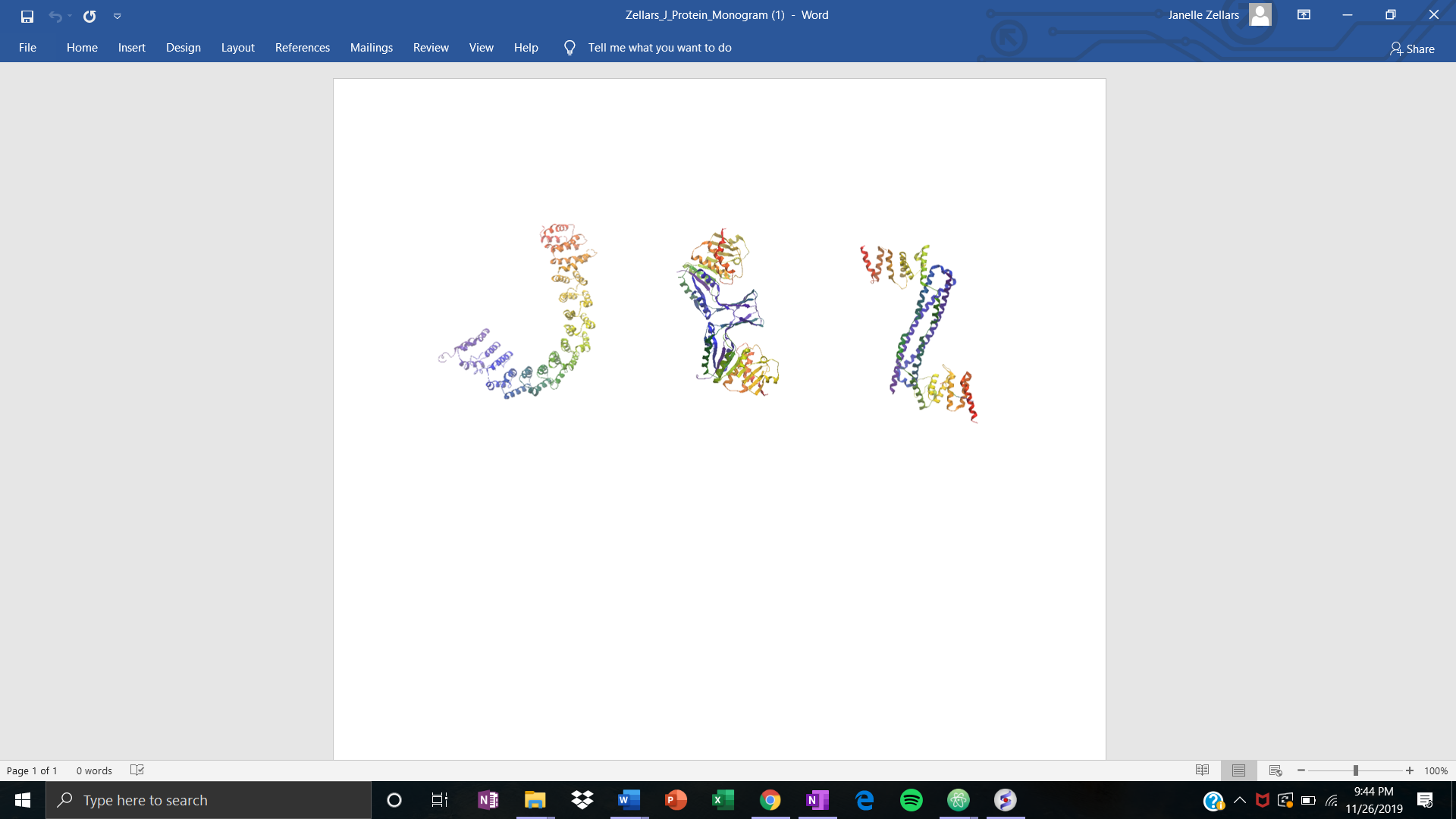Click the user profile avatar picture
The height and width of the screenshot is (819, 1456).
pos(1260,15)
